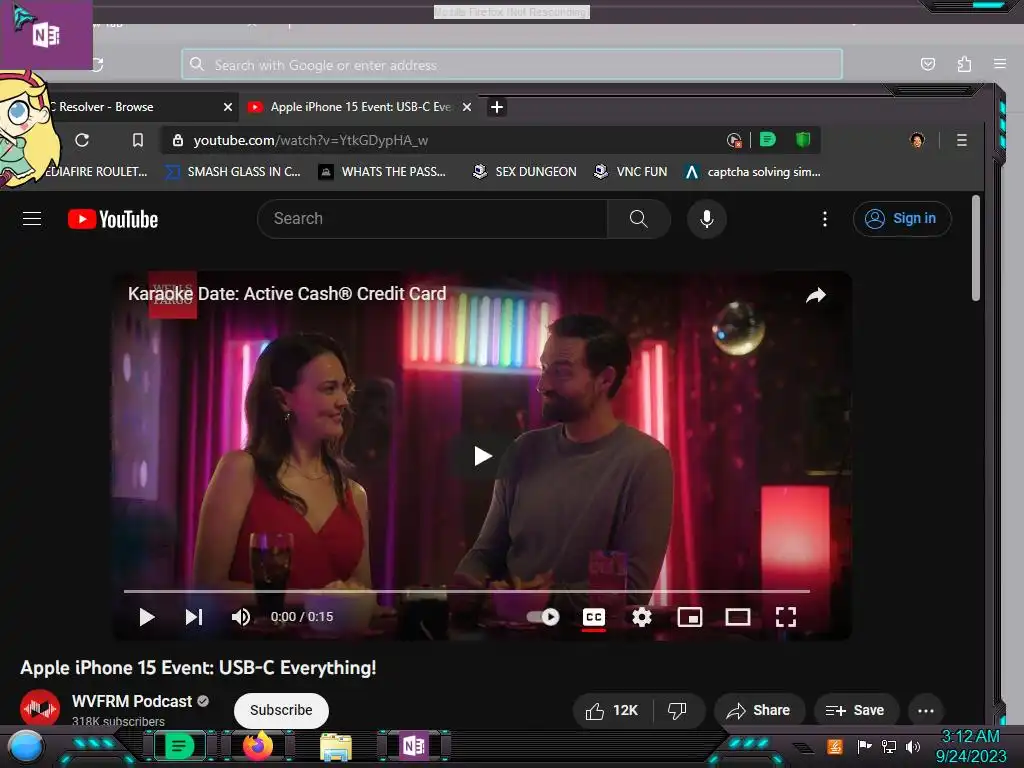This screenshot has height=768, width=1024.
Task: Open OneNote from taskbar
Action: click(414, 746)
